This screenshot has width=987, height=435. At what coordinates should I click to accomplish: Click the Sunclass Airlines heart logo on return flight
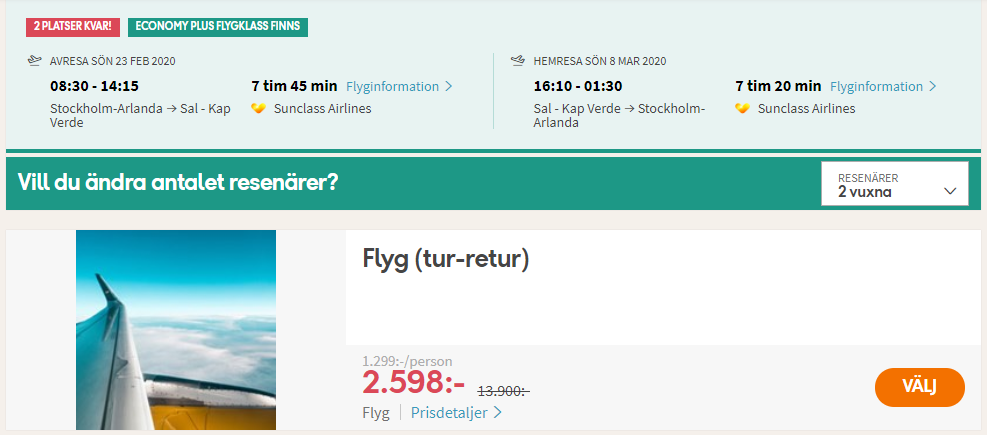coord(742,108)
